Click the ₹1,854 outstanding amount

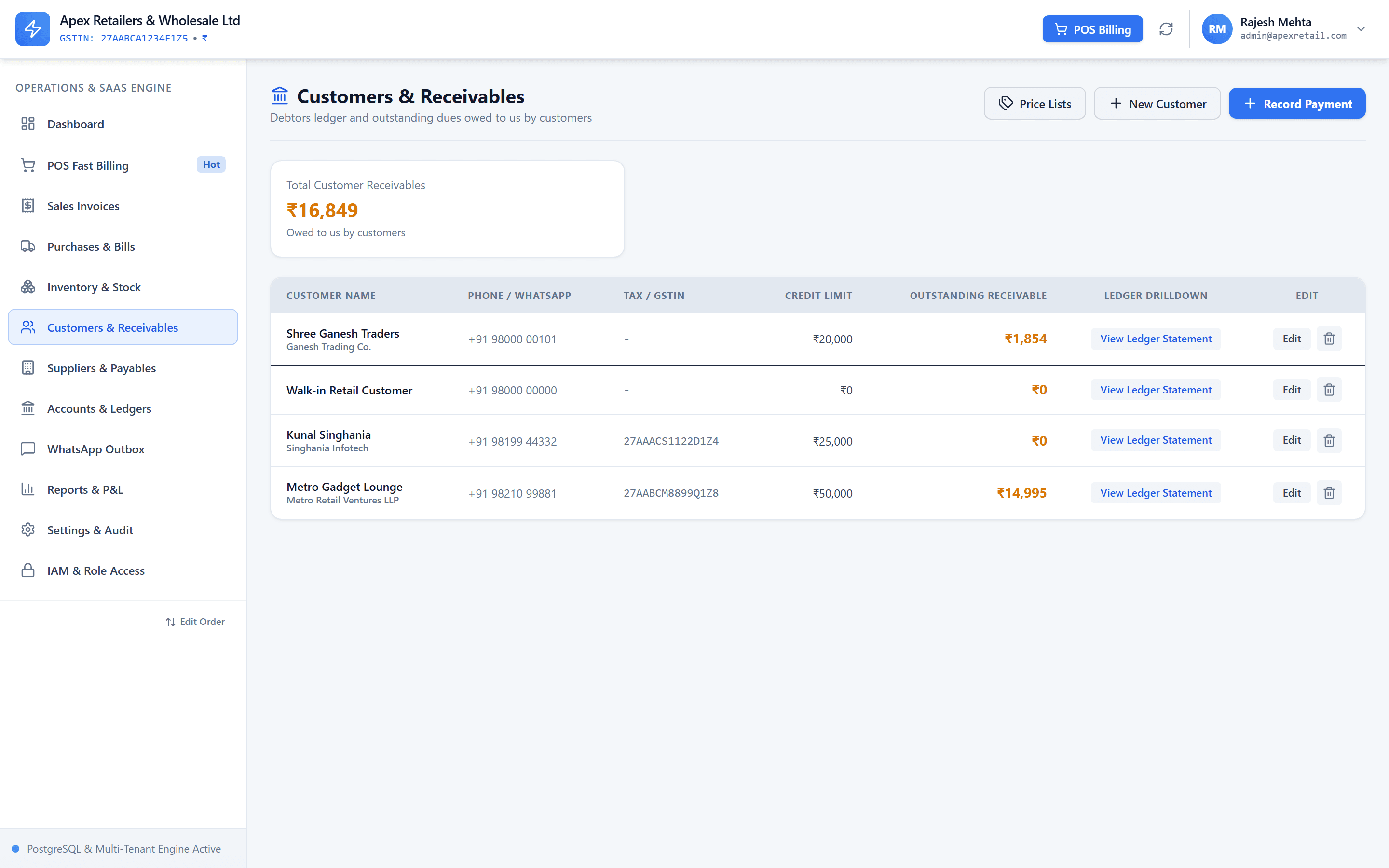pyautogui.click(x=1026, y=339)
